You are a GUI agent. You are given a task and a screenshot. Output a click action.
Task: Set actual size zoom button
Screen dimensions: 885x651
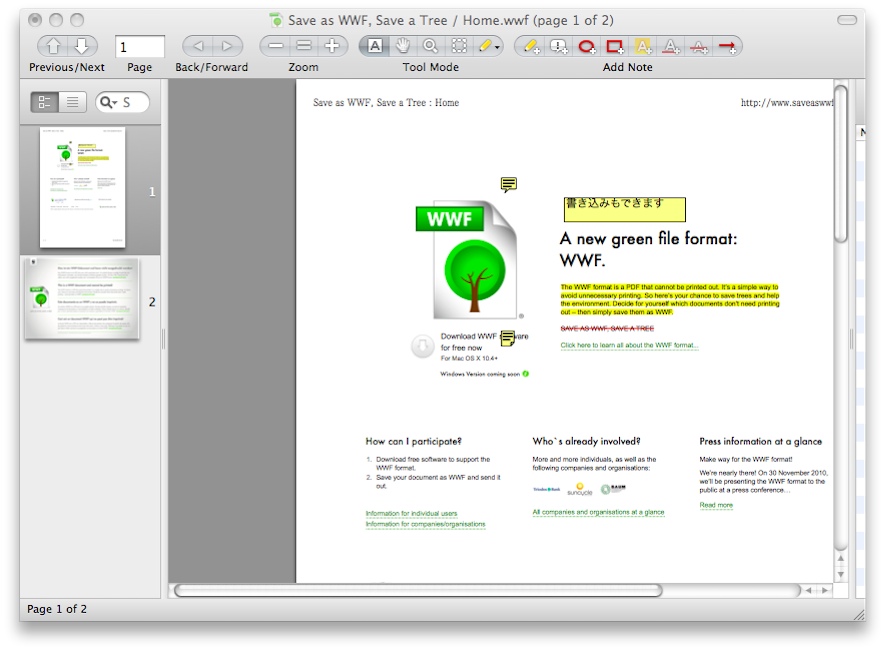tap(304, 46)
